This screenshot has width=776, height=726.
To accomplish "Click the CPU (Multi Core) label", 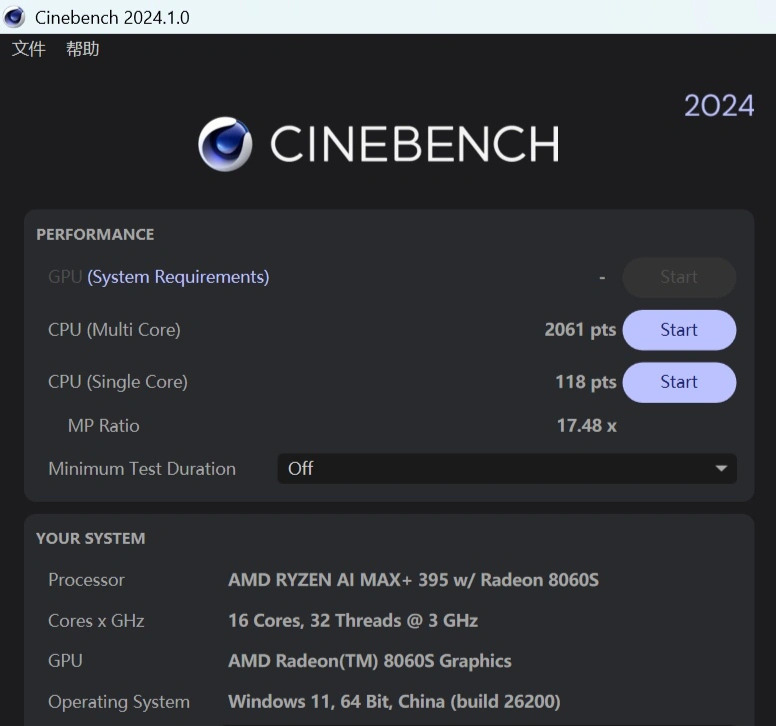I will pos(114,330).
